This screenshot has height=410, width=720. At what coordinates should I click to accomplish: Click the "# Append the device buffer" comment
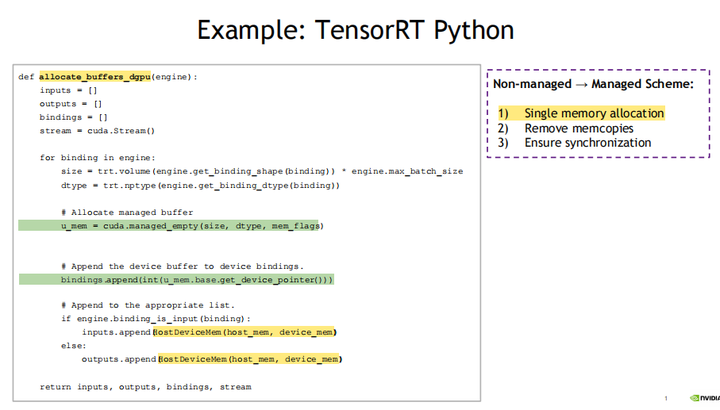[182, 266]
